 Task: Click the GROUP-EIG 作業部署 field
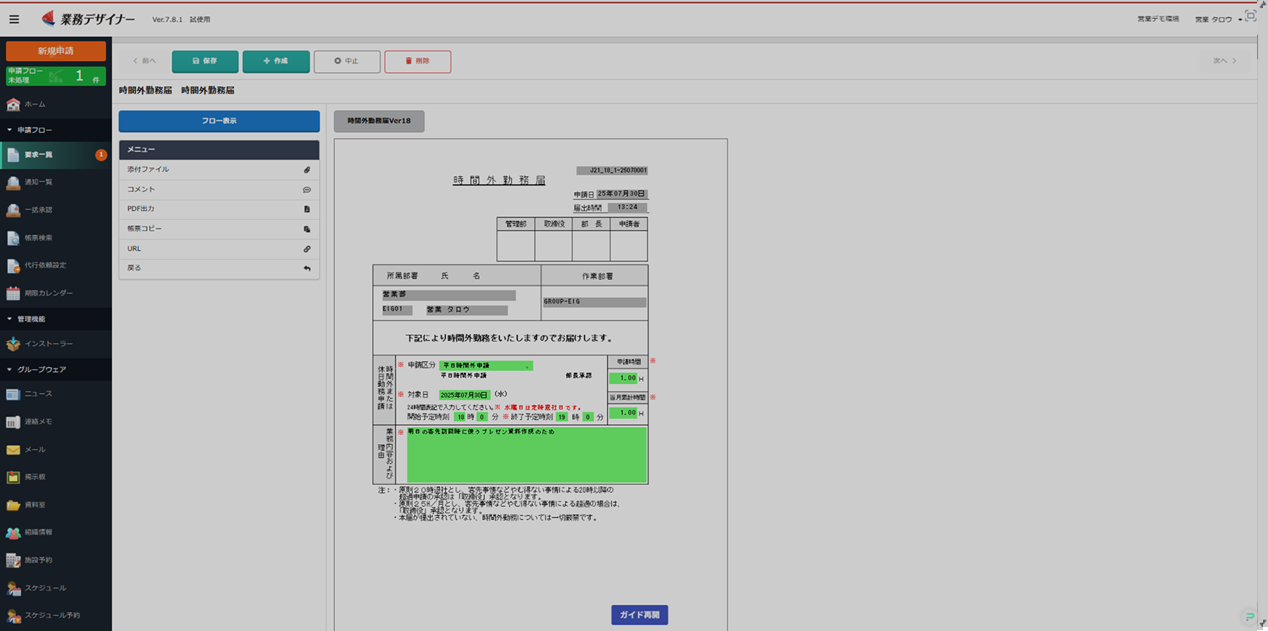(594, 302)
